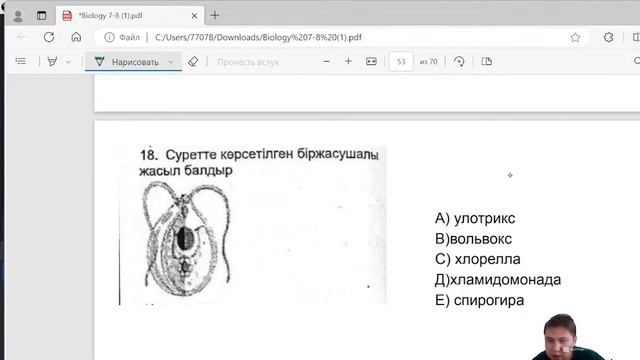The width and height of the screenshot is (640, 360).
Task: Click the fit to width icon
Action: [371, 62]
